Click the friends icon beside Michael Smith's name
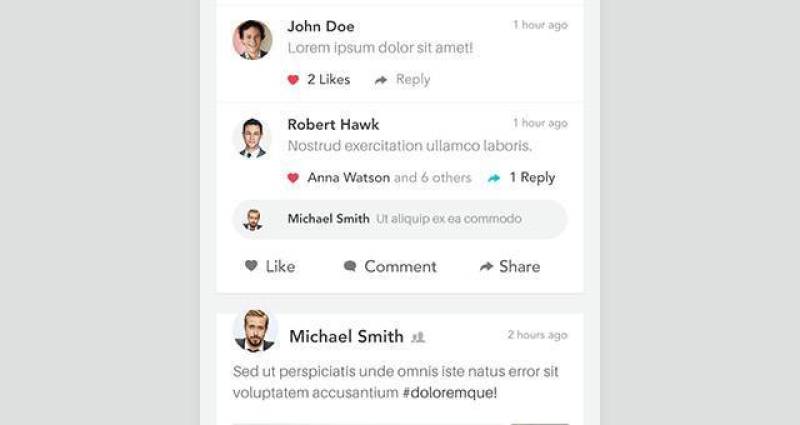800x425 pixels. (418, 337)
